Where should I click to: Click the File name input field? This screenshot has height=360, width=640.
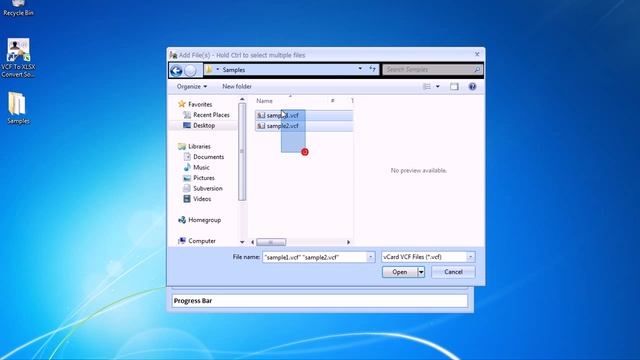[x=315, y=257]
